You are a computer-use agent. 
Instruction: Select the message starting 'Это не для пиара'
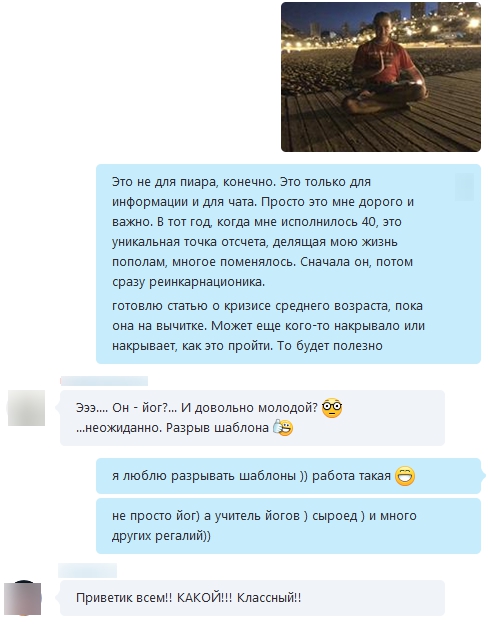coord(288,264)
